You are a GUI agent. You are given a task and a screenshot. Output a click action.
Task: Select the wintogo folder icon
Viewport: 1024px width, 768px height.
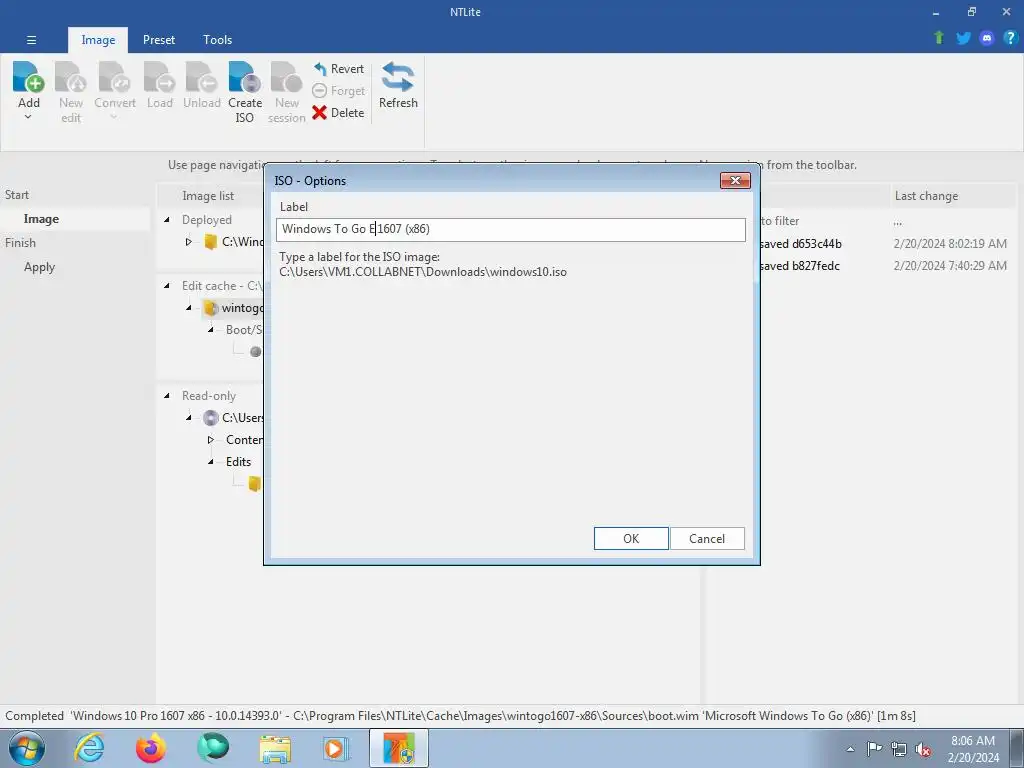[x=210, y=308]
